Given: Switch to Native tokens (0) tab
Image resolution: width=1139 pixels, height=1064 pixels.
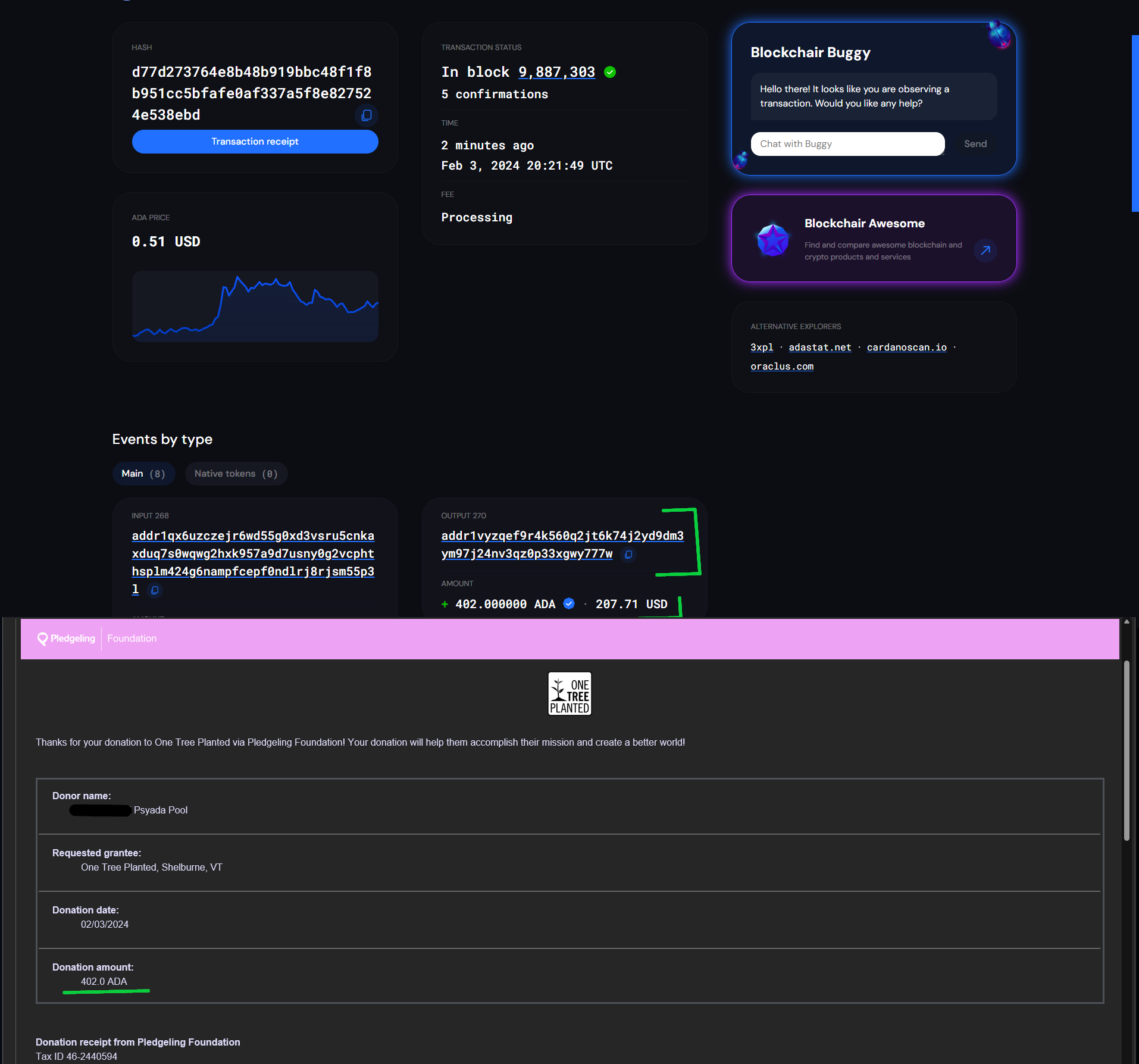Looking at the screenshot, I should click(236, 474).
